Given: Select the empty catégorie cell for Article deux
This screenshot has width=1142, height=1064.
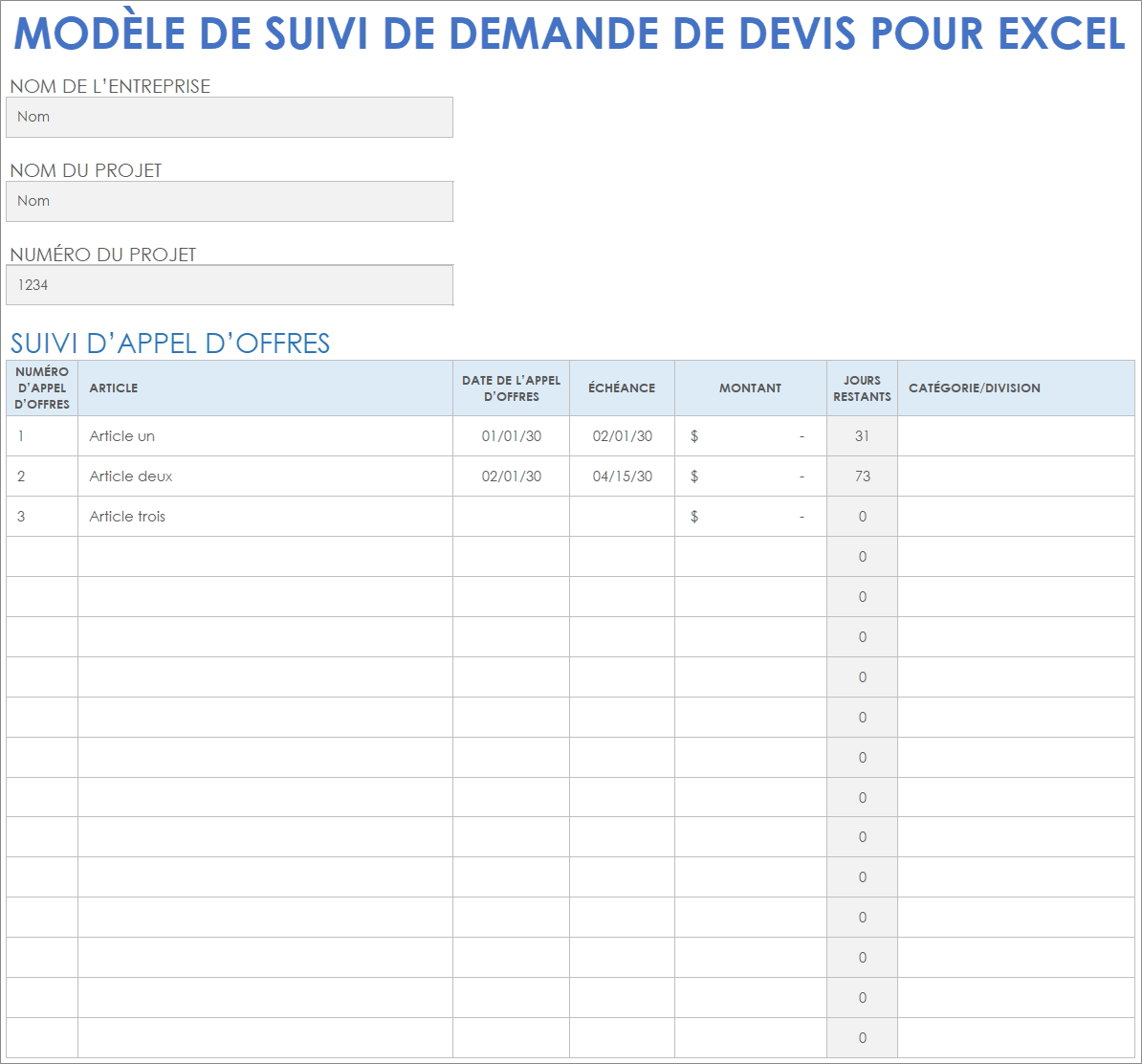Looking at the screenshot, I should pos(1016,476).
